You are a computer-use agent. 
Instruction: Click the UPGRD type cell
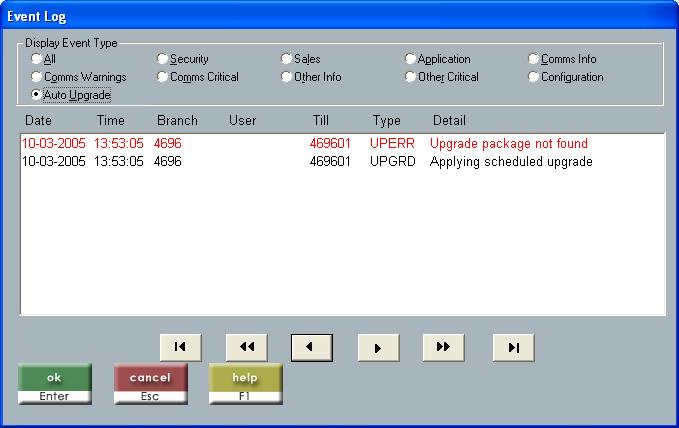point(392,162)
